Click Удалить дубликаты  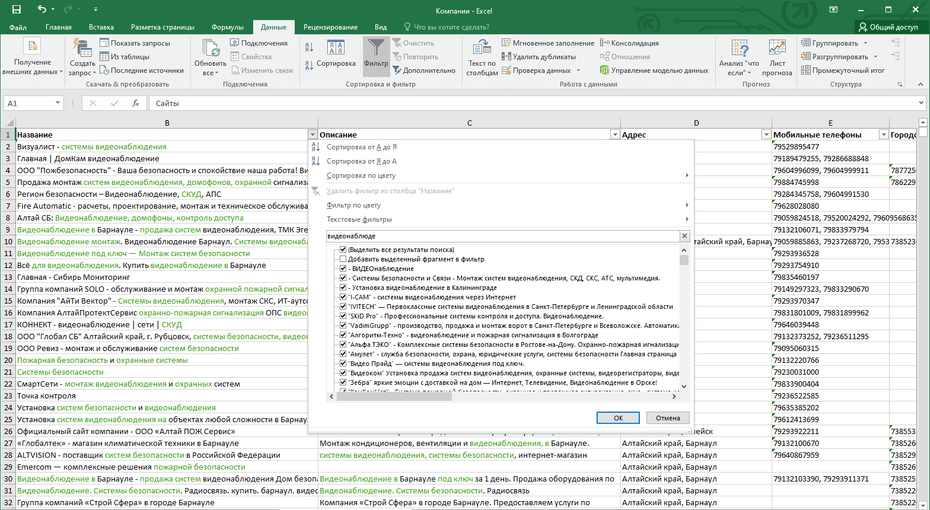pyautogui.click(x=539, y=57)
